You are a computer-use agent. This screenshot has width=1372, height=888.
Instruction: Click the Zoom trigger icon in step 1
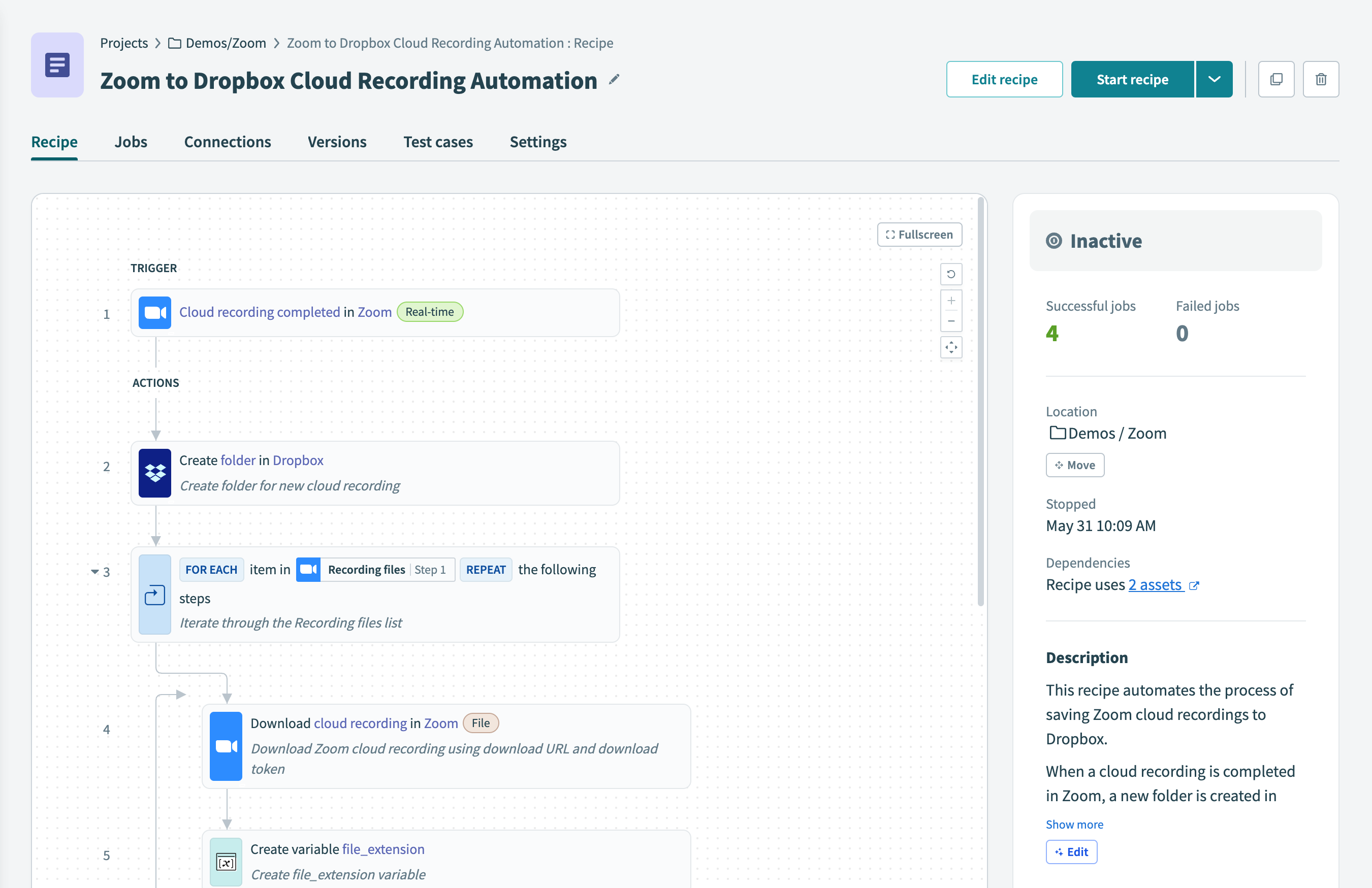(154, 311)
